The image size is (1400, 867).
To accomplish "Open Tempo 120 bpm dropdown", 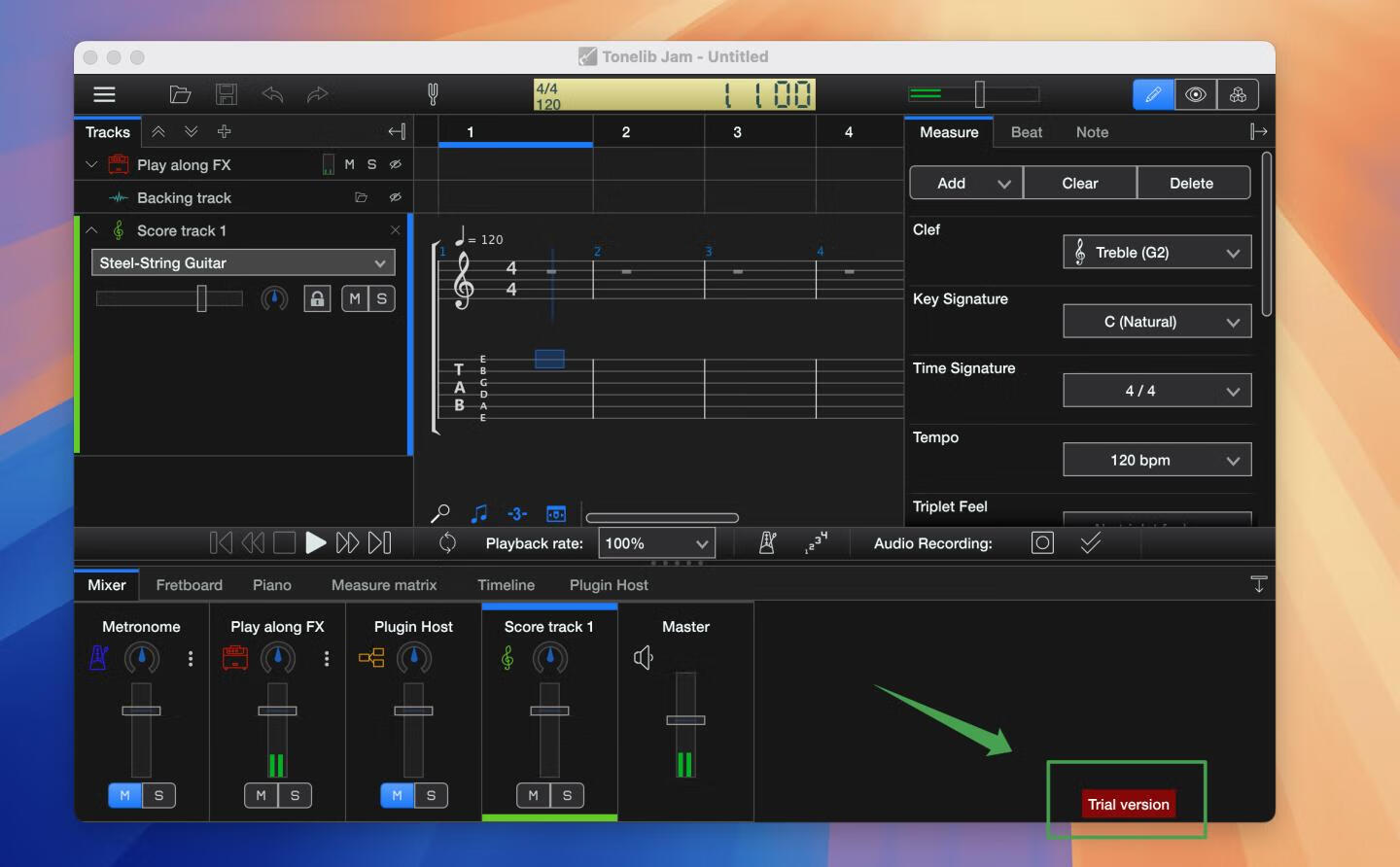I will coord(1157,460).
